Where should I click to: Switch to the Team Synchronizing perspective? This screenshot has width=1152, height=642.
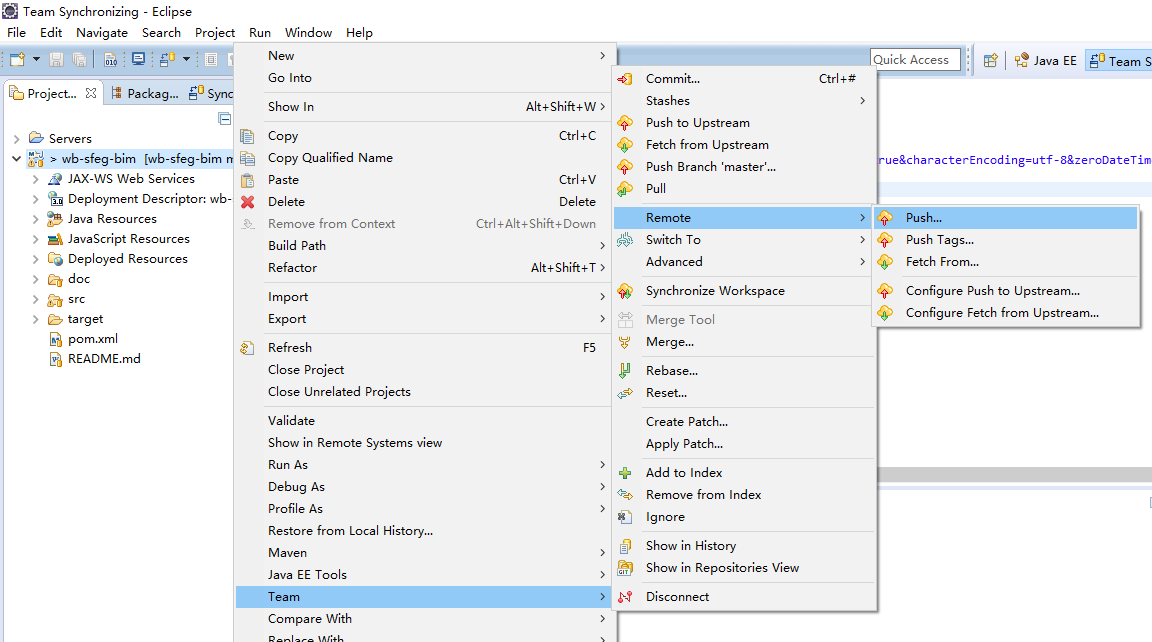pos(1120,61)
